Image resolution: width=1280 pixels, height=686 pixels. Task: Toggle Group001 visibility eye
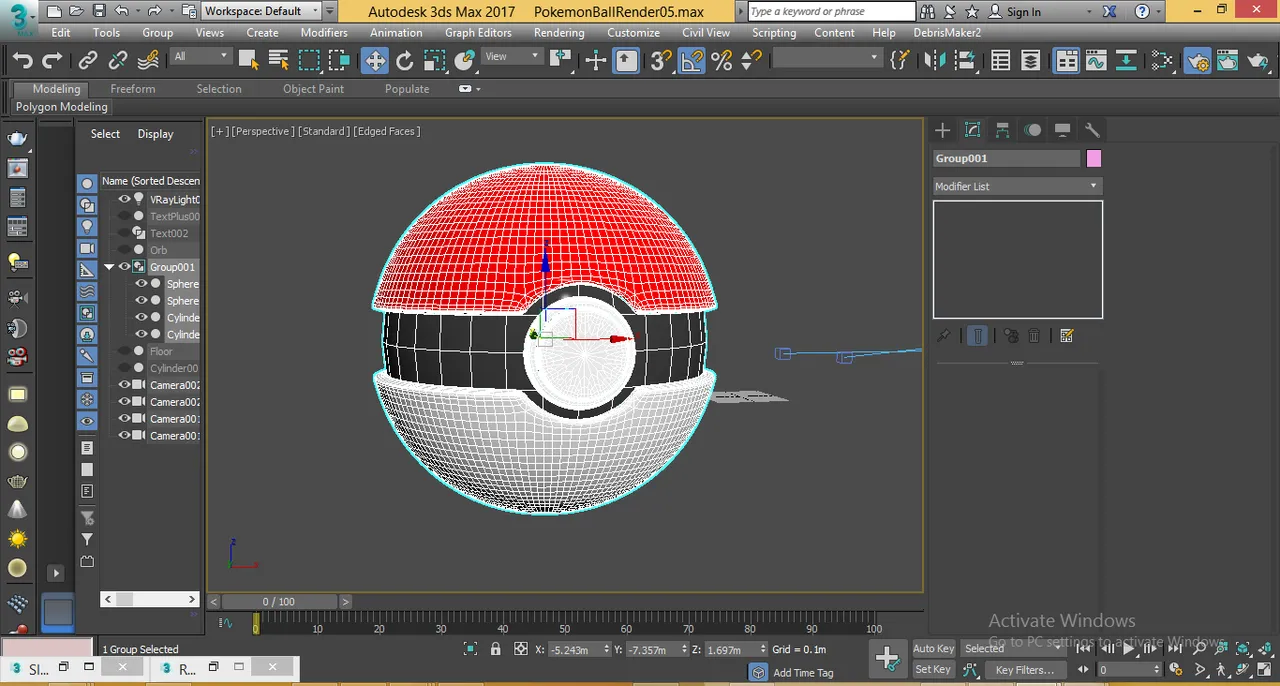click(125, 267)
